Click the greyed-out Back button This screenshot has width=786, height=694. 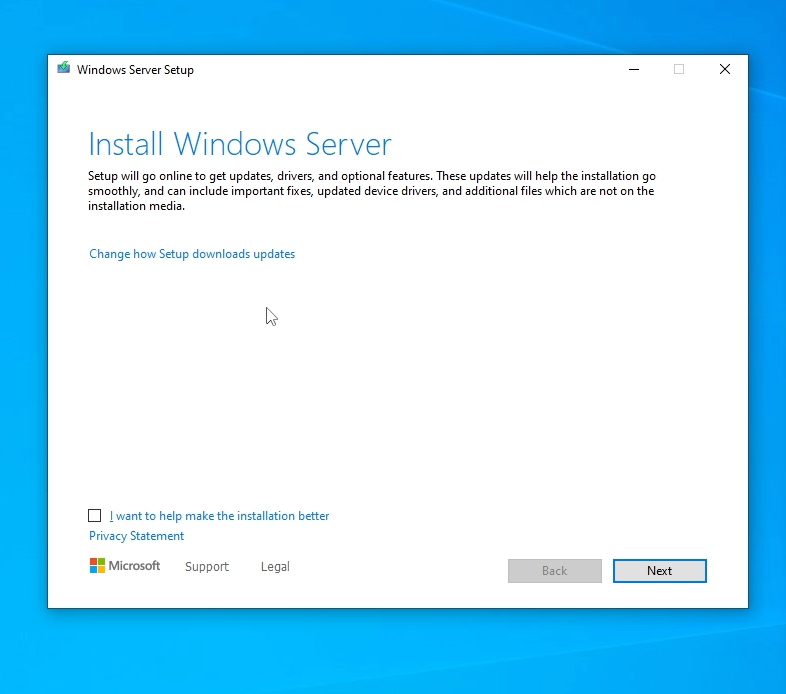click(x=554, y=571)
